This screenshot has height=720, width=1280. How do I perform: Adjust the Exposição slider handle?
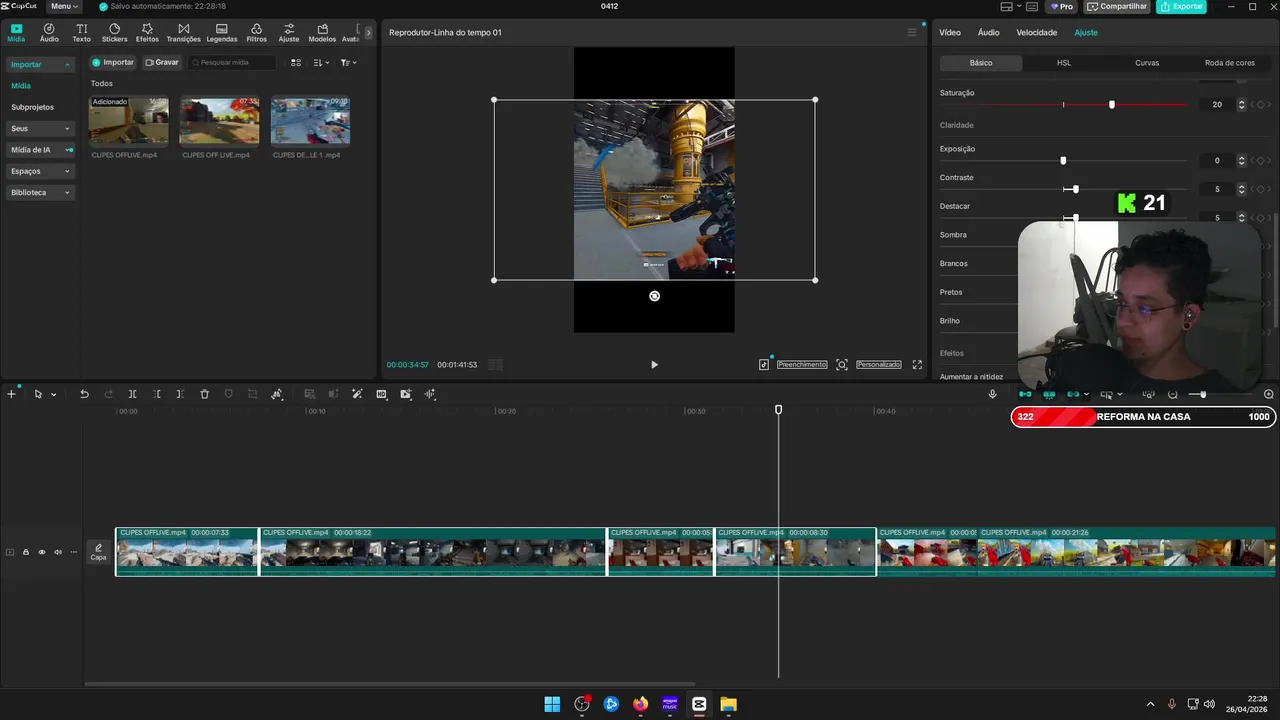1063,160
